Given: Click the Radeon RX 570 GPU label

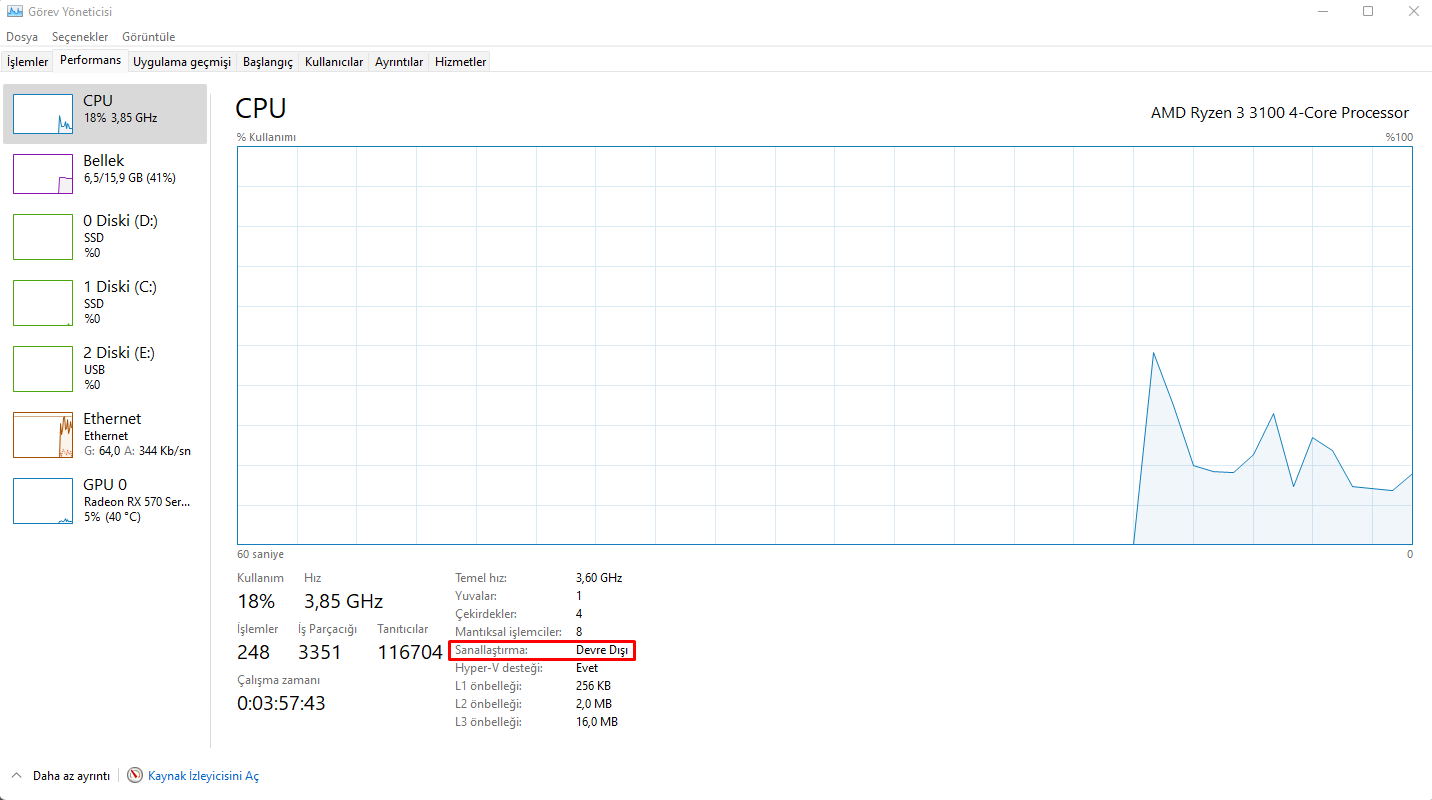Looking at the screenshot, I should pos(137,502).
